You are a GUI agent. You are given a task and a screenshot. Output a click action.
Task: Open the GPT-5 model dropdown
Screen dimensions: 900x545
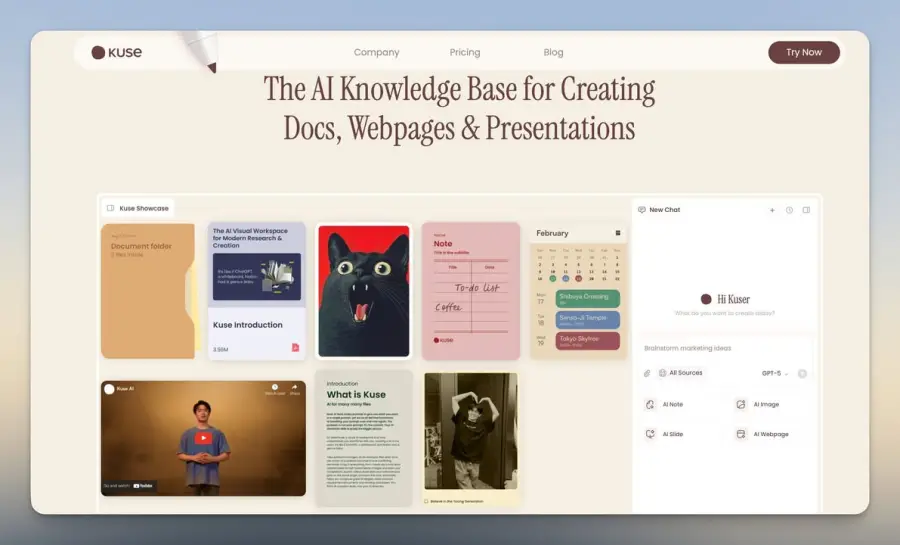(x=775, y=373)
